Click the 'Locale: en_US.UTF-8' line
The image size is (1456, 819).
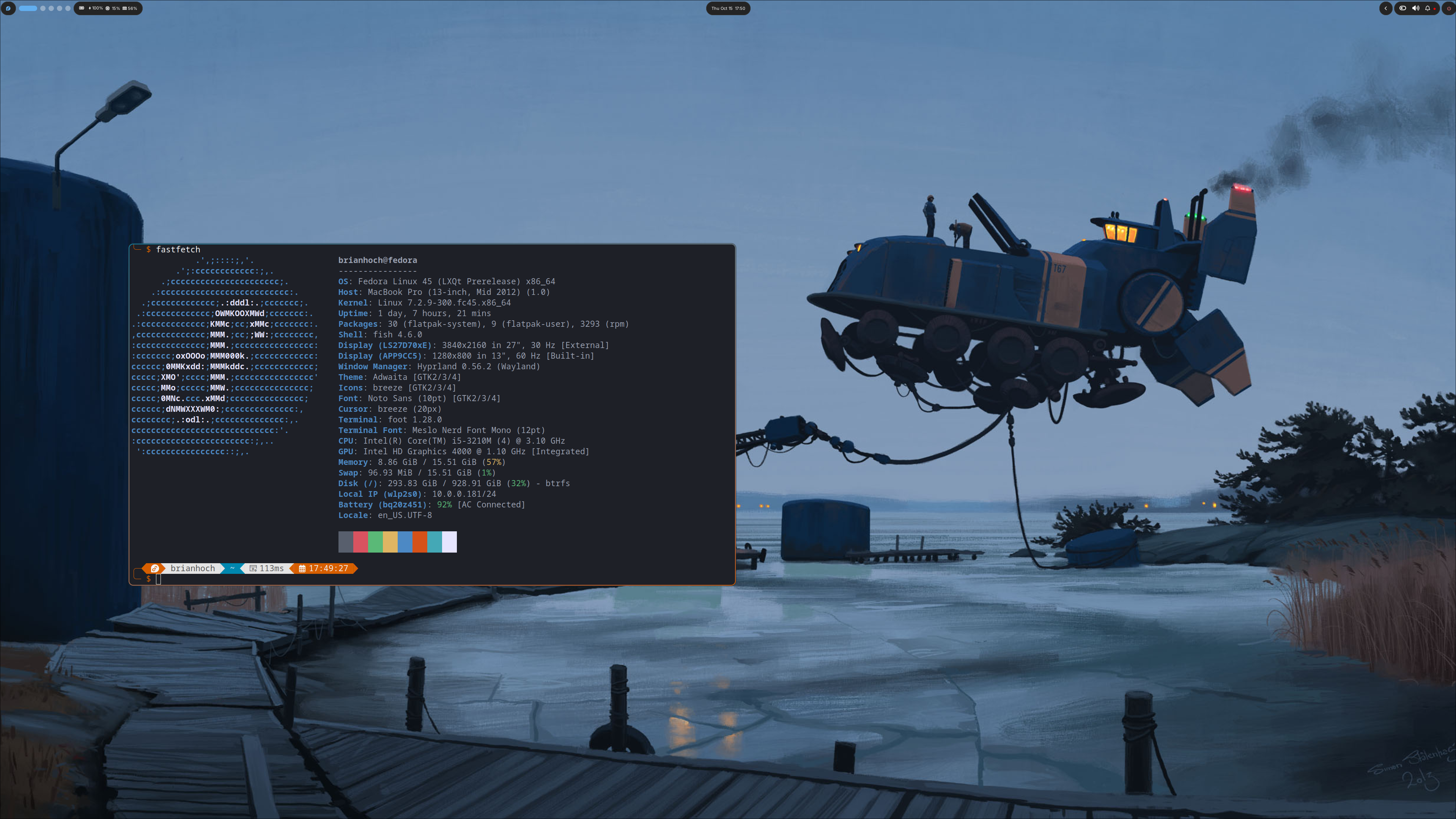tap(385, 515)
